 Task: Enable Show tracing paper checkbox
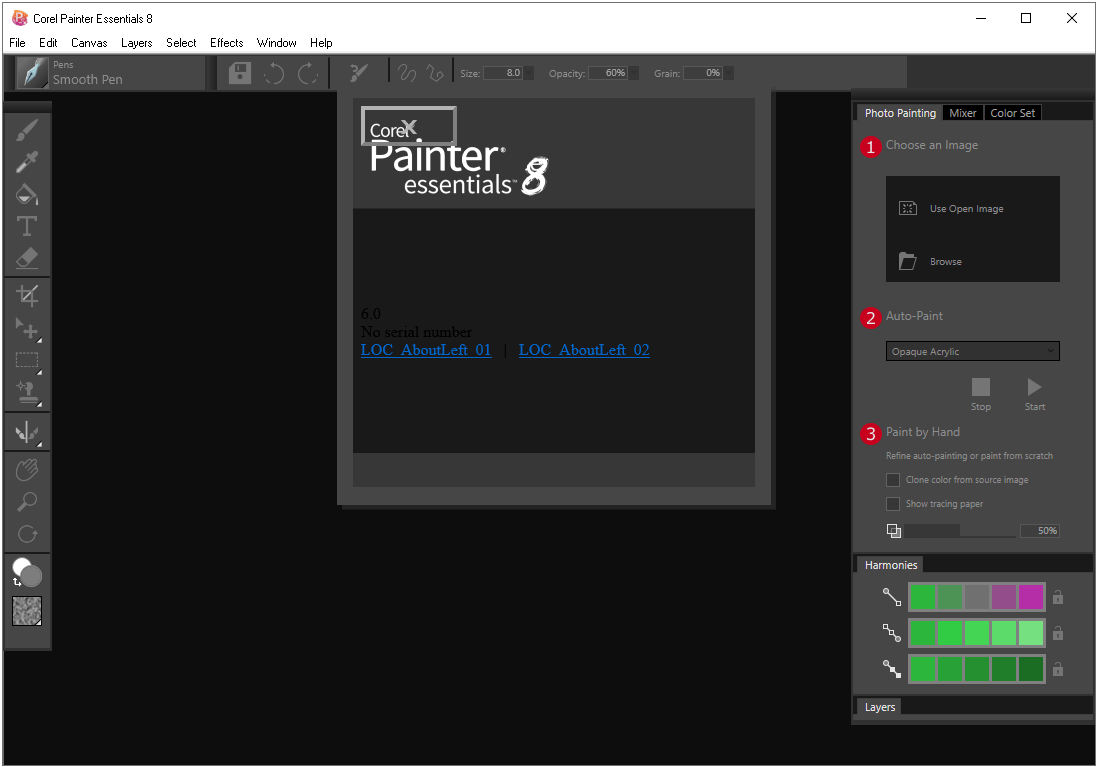pyautogui.click(x=893, y=504)
